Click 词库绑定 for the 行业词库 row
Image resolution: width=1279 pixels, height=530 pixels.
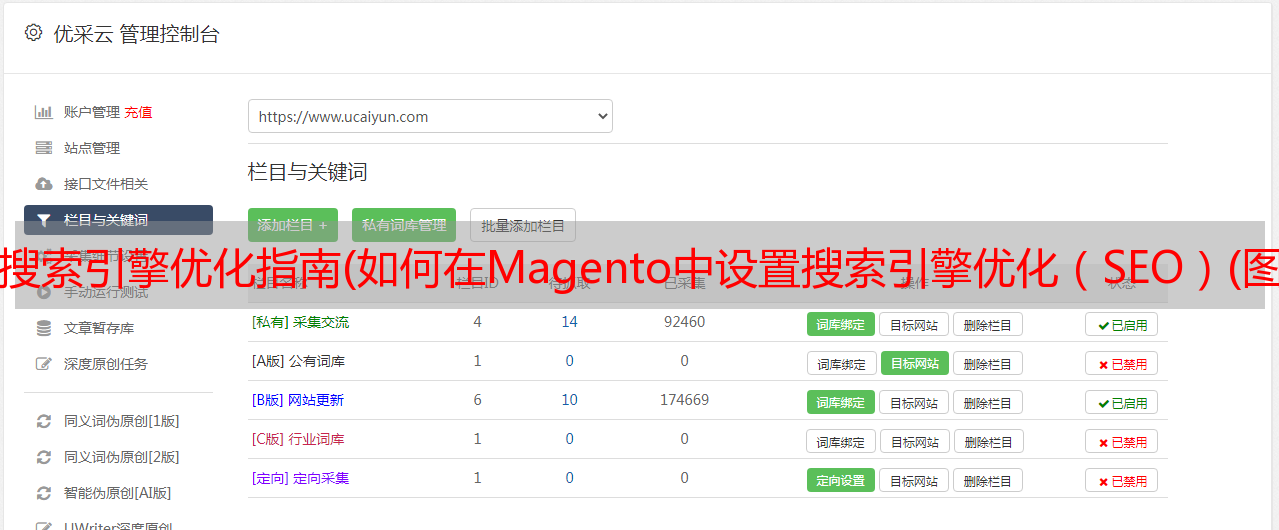(x=841, y=441)
